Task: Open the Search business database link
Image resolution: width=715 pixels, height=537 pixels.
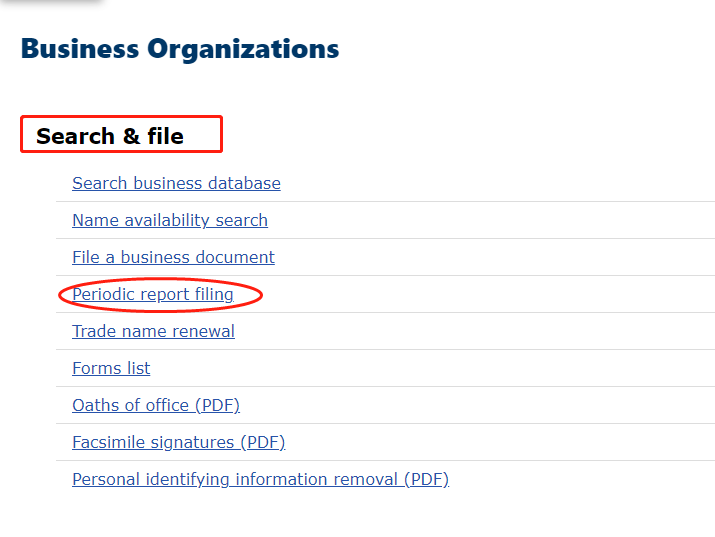Action: [176, 183]
